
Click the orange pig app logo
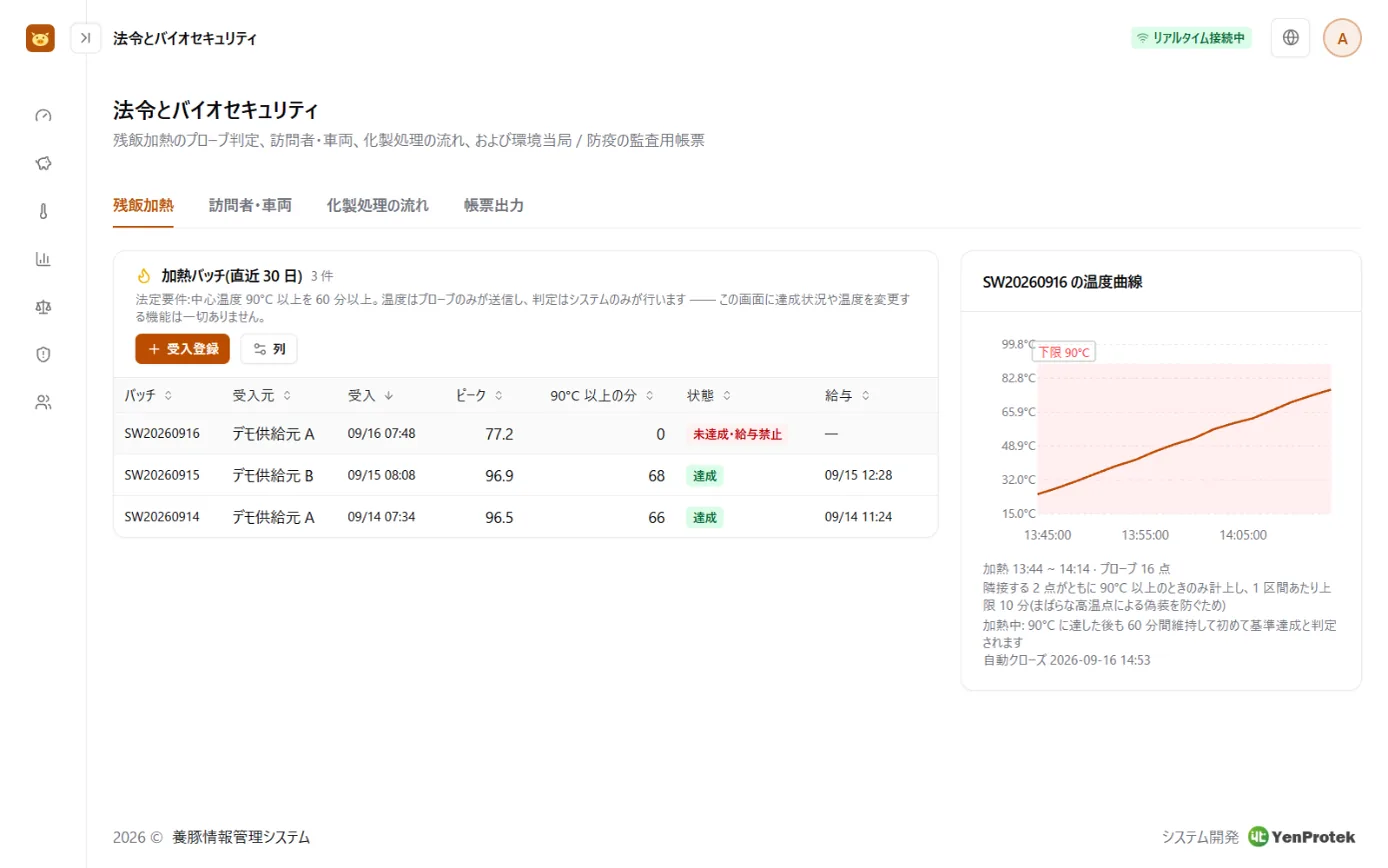click(40, 38)
